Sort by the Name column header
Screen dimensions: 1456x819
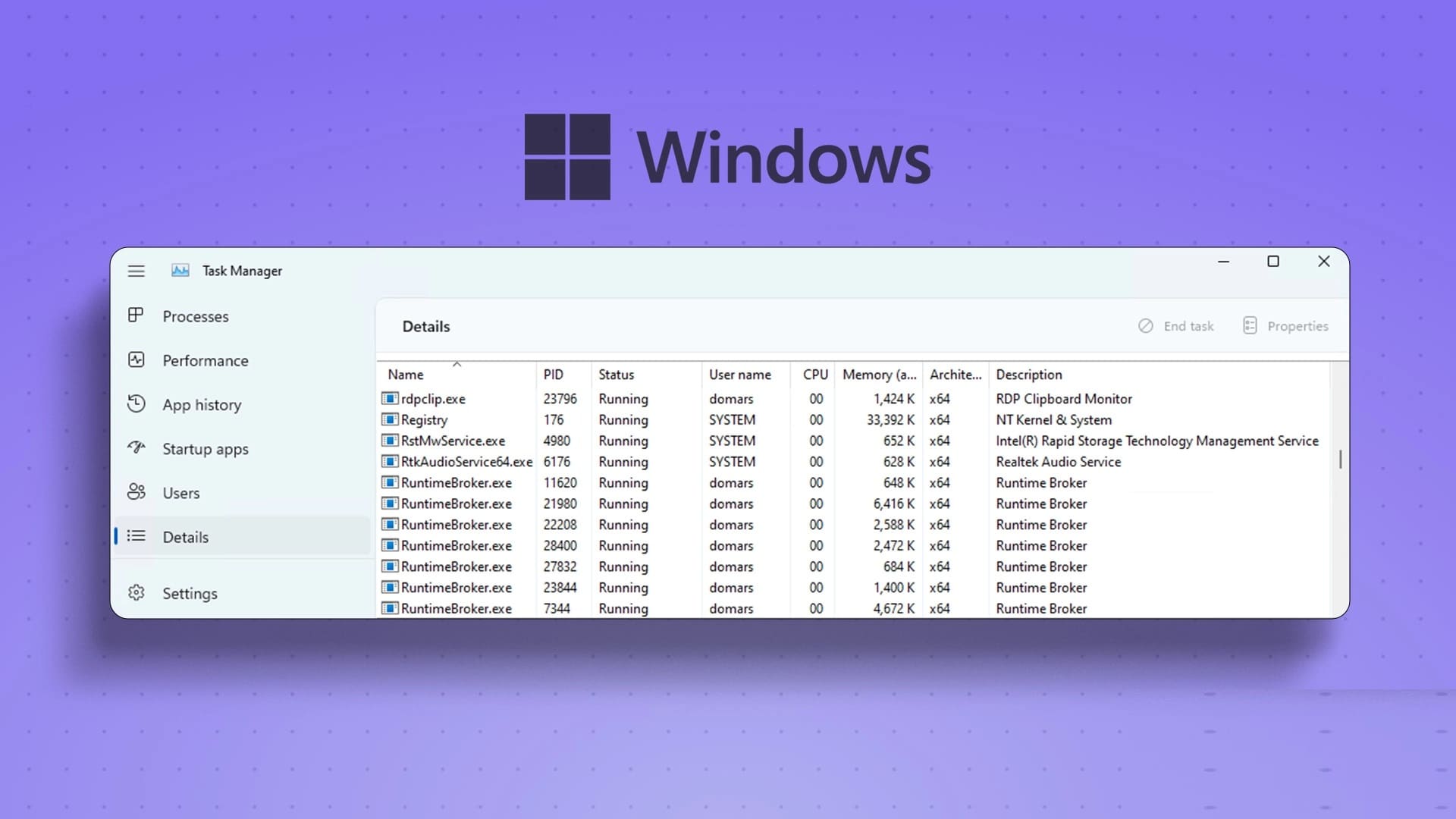pyautogui.click(x=457, y=375)
